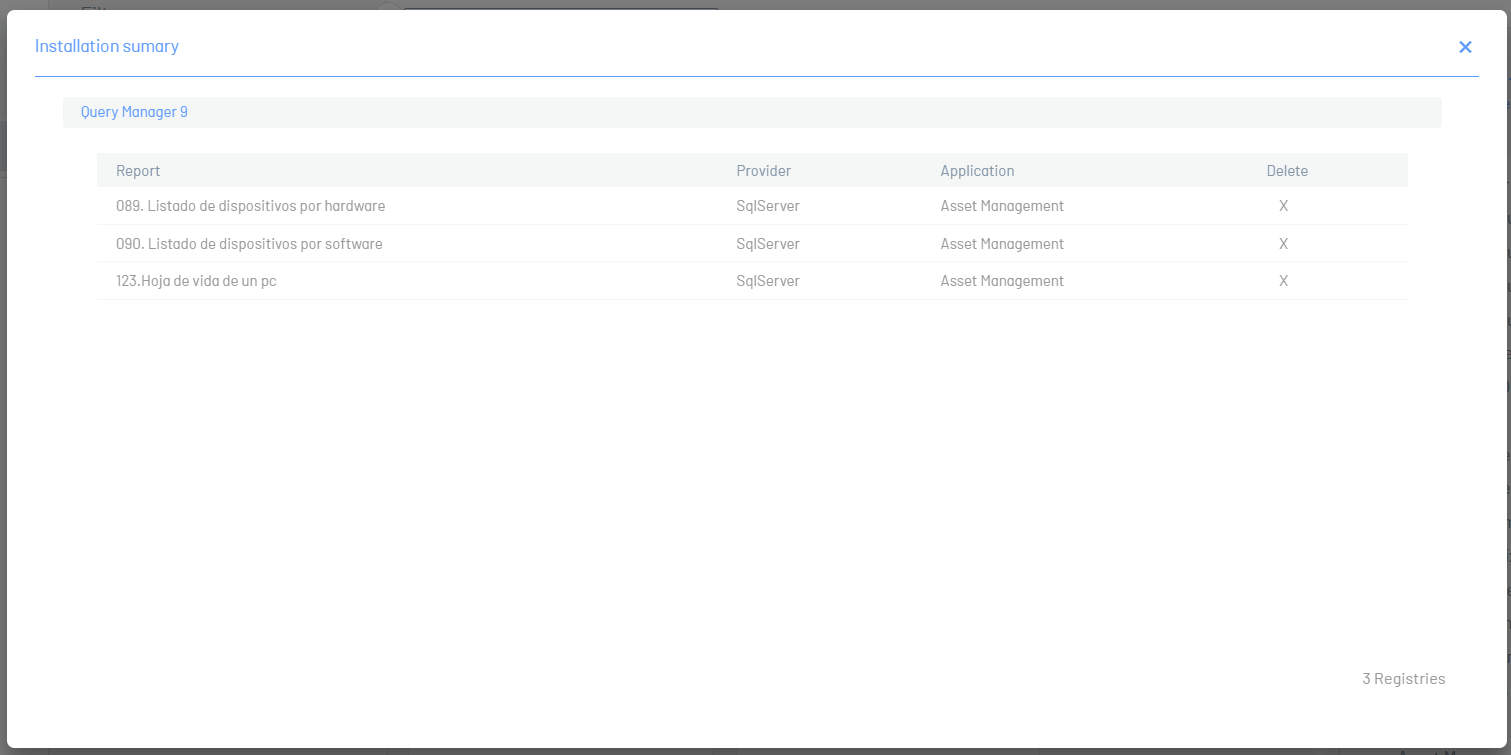The image size is (1511, 755).
Task: Click Asset Management in the 123 report row
Action: [1002, 281]
